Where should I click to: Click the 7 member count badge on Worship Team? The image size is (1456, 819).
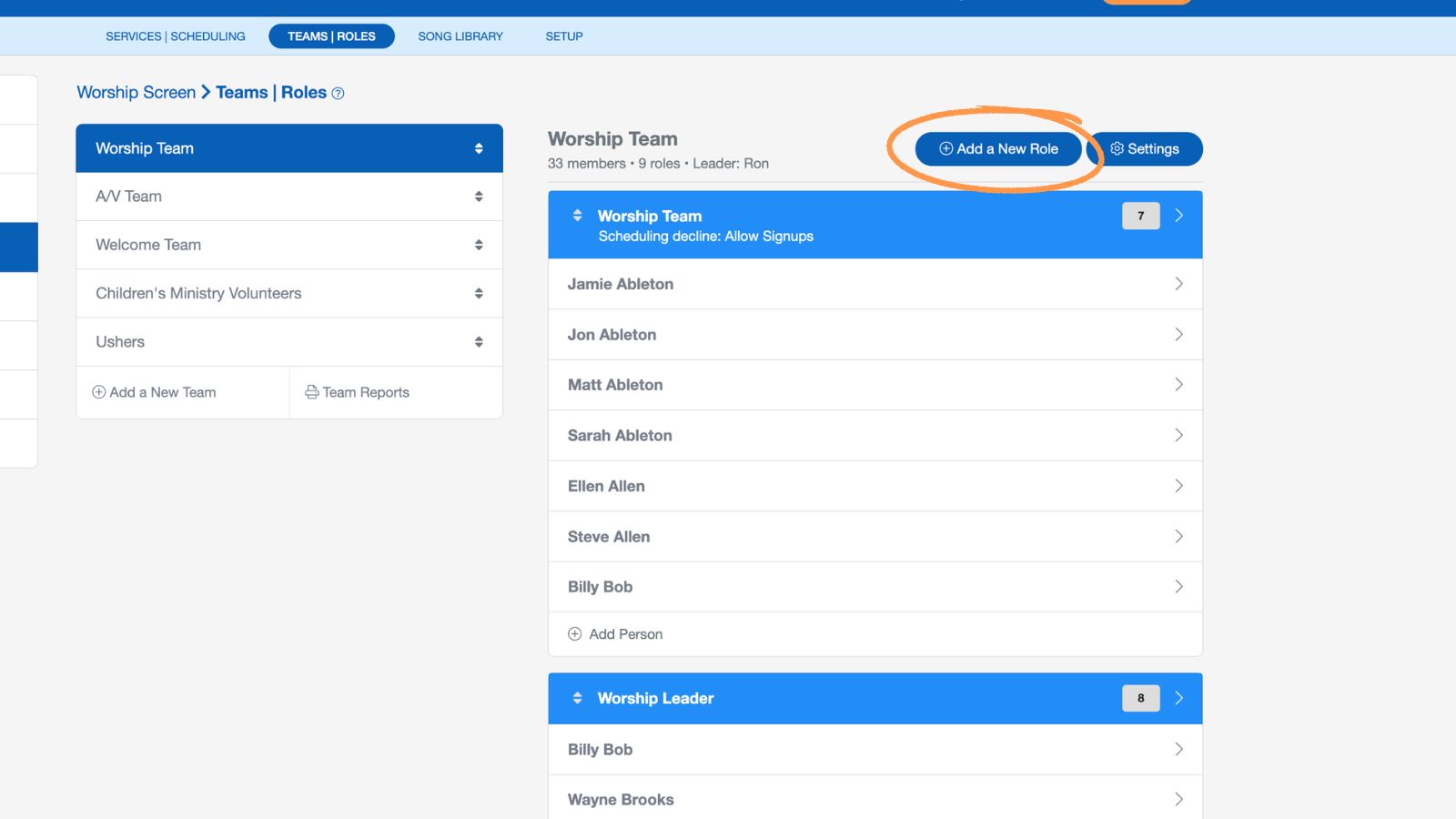pyautogui.click(x=1140, y=216)
